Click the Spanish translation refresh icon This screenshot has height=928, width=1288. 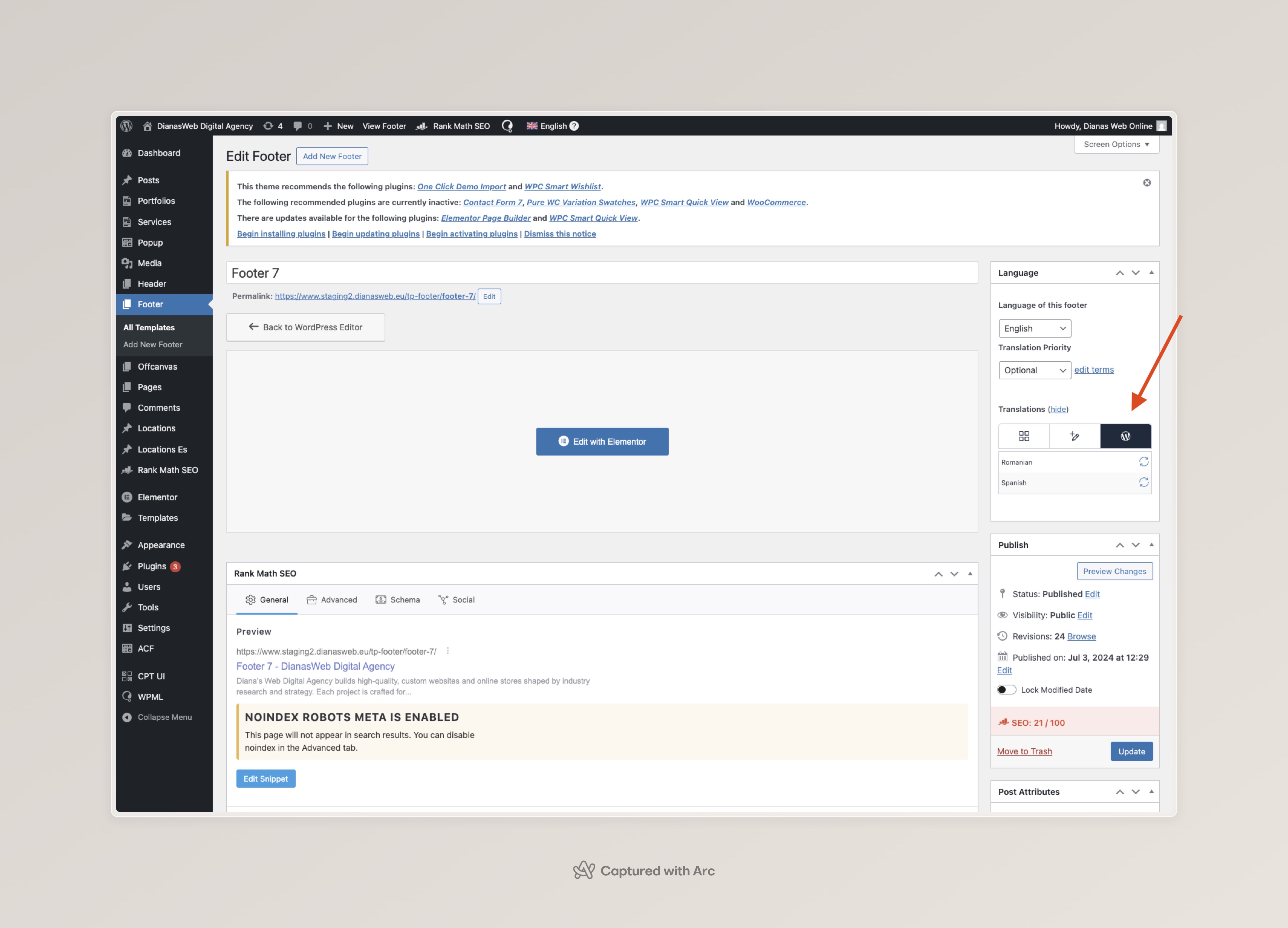click(1143, 482)
